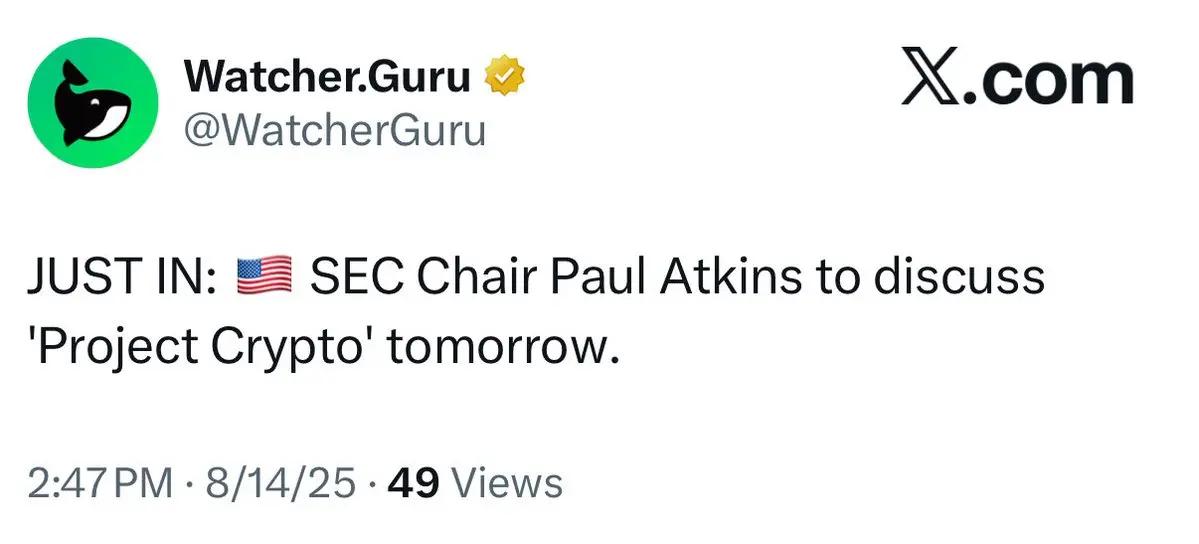Click the X.com watermark text
Image resolution: width=1199 pixels, height=544 pixels.
pyautogui.click(x=1017, y=76)
